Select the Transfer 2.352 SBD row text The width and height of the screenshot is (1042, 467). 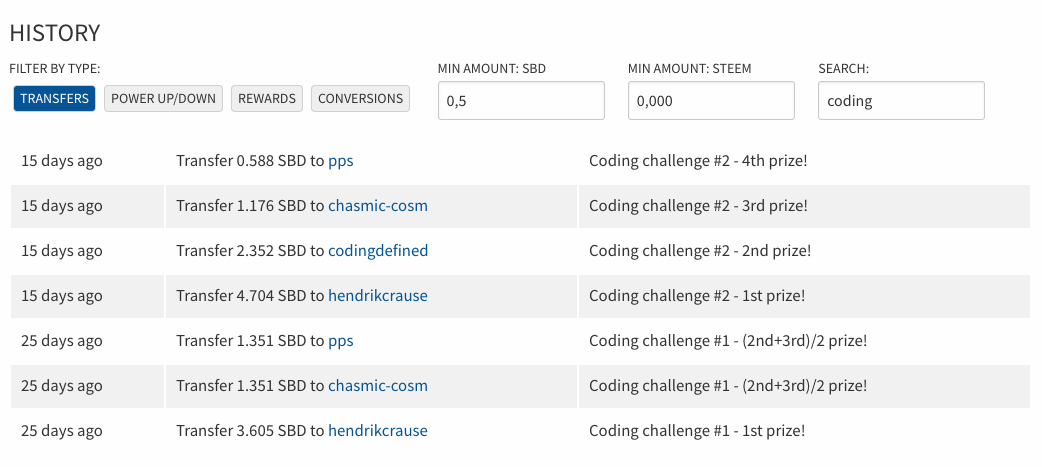(302, 251)
